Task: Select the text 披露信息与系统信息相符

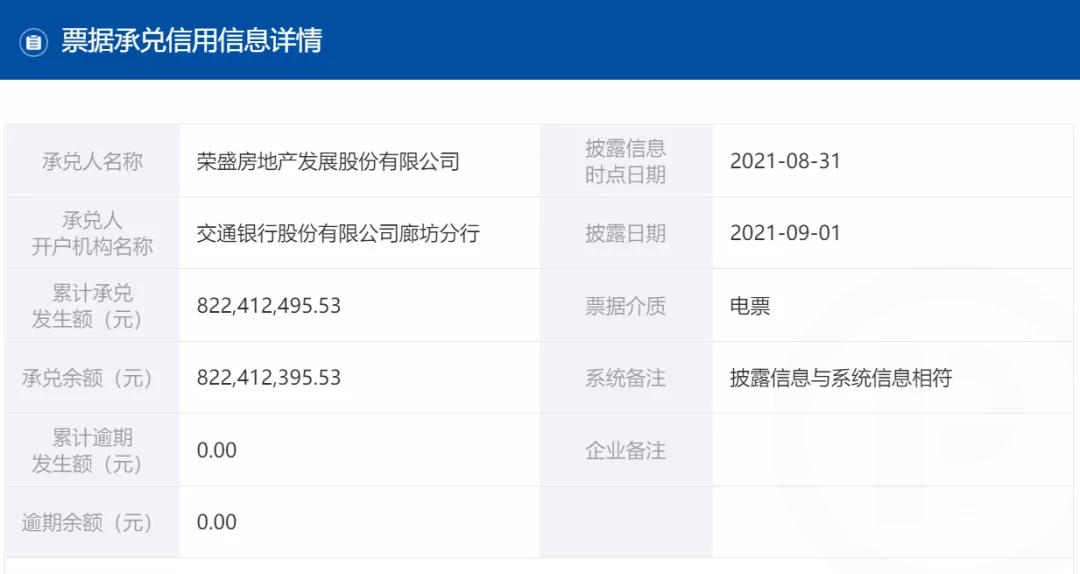Action: click(841, 378)
